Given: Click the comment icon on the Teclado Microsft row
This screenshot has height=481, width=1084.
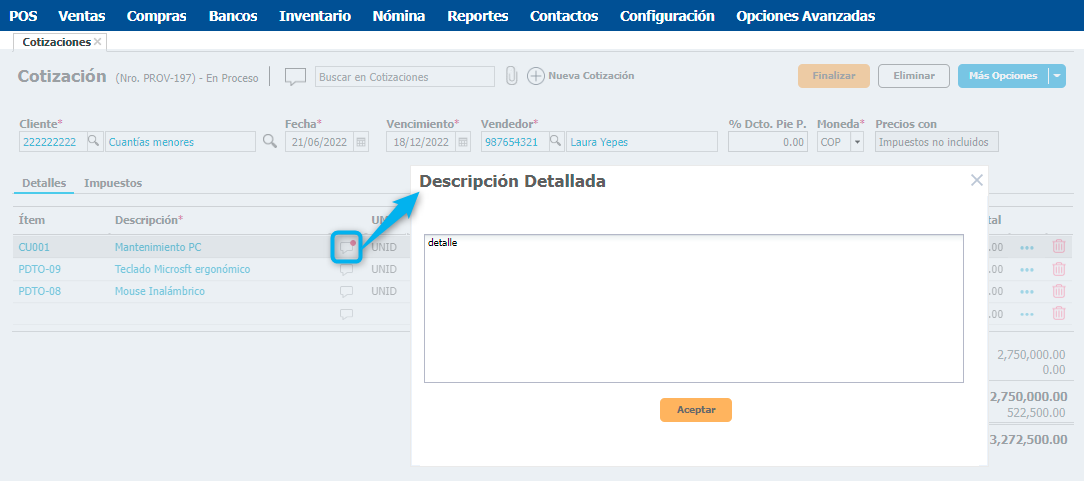Looking at the screenshot, I should [347, 270].
